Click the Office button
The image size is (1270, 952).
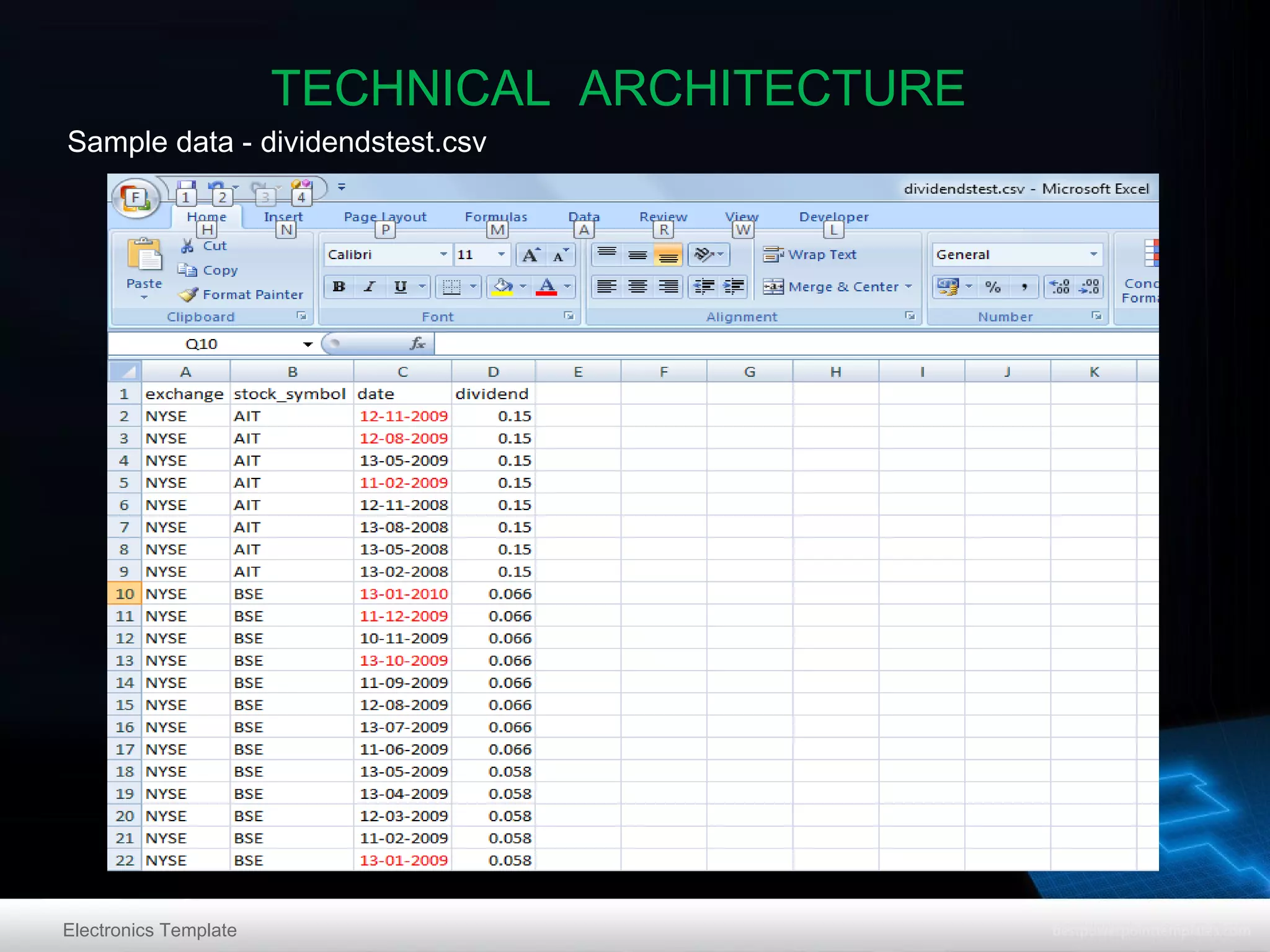click(x=136, y=199)
